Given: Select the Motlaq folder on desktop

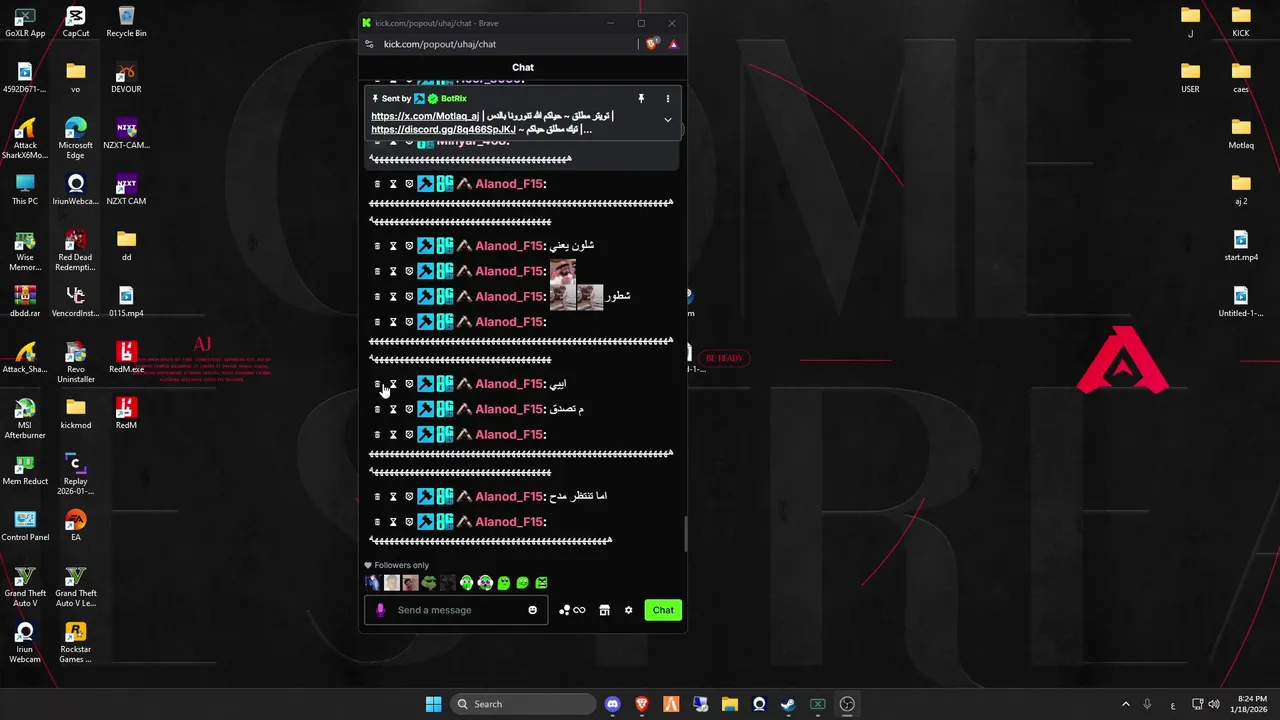Looking at the screenshot, I should tap(1241, 134).
